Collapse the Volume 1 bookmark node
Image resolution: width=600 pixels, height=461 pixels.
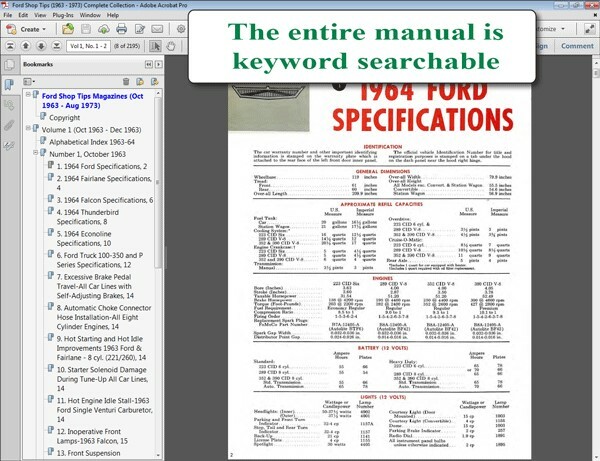(28, 128)
